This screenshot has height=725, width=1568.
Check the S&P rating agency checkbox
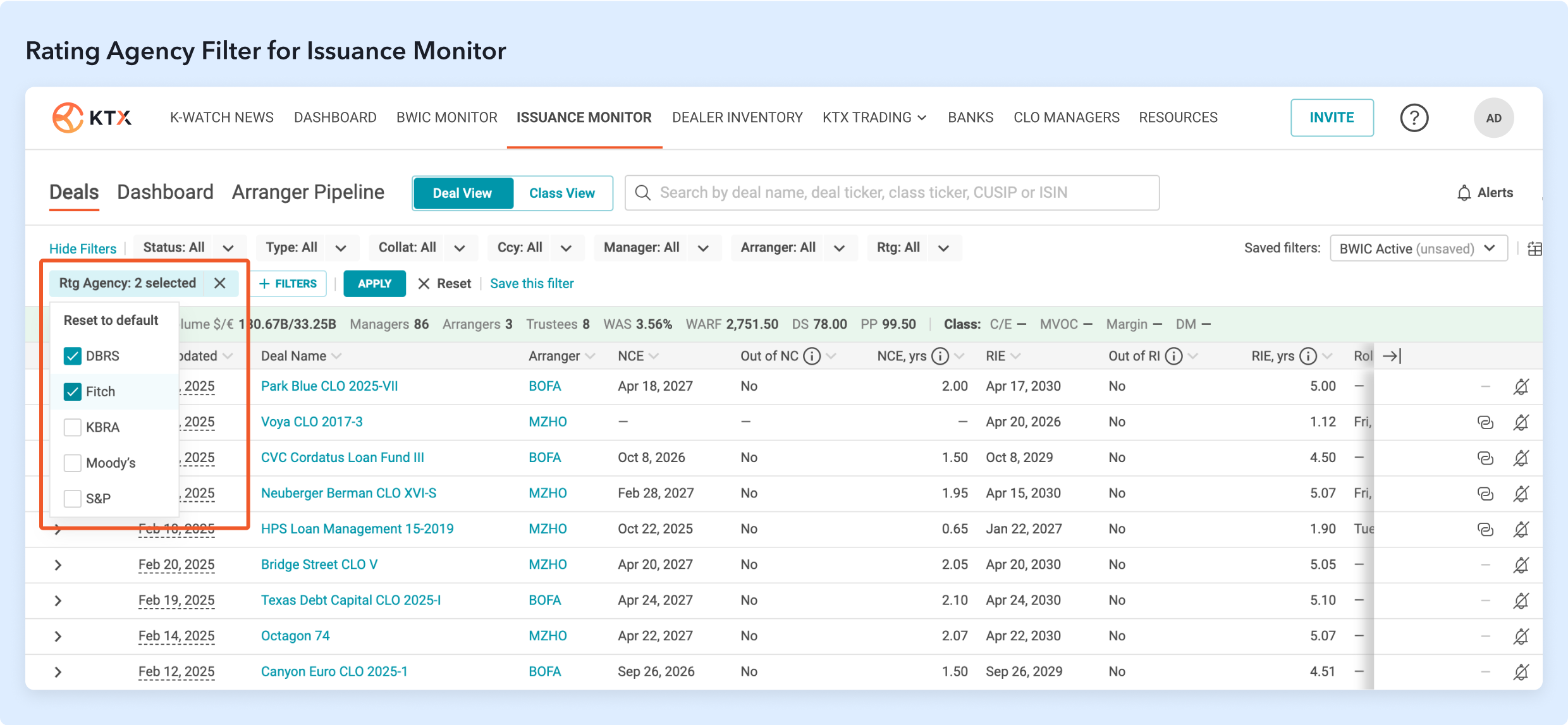(73, 499)
